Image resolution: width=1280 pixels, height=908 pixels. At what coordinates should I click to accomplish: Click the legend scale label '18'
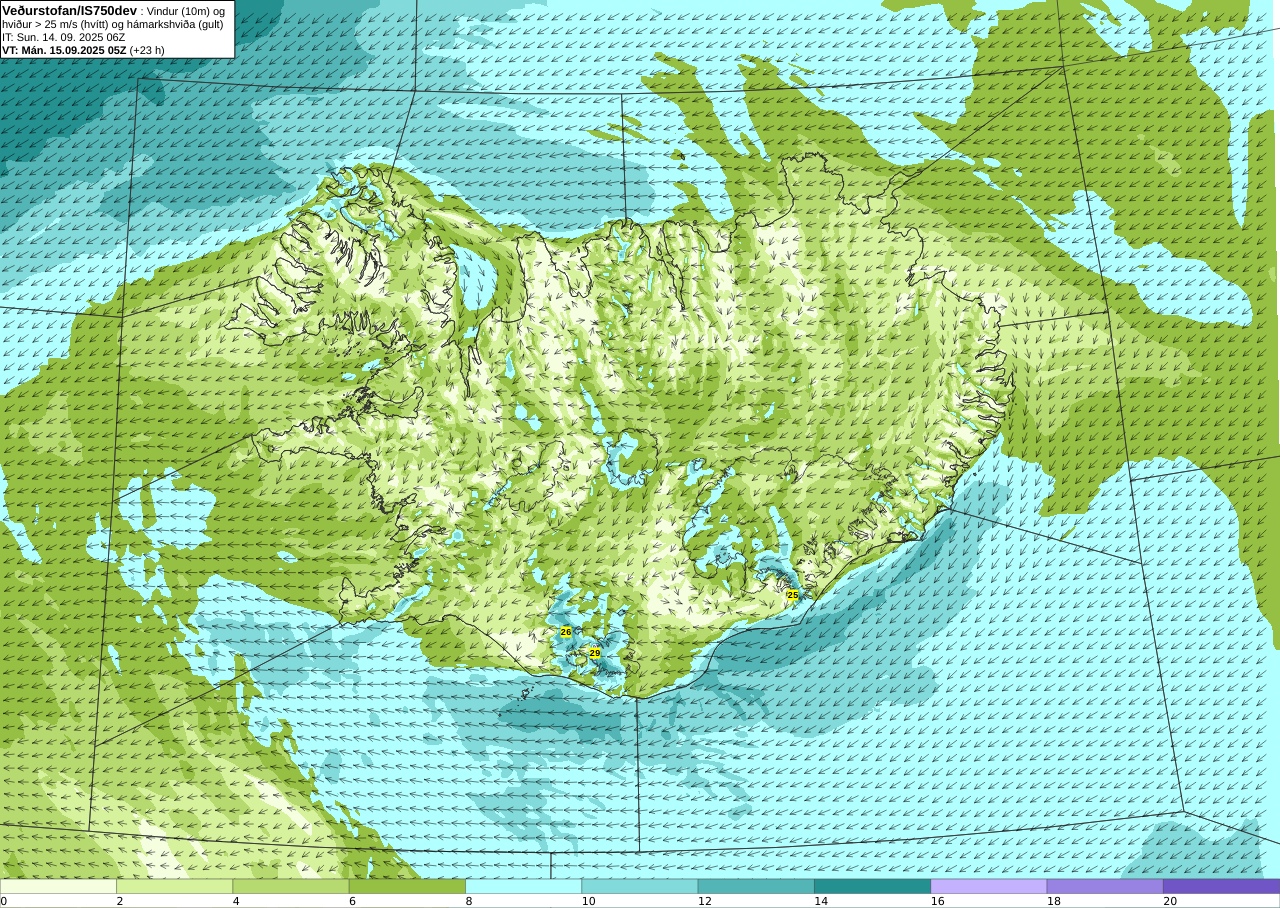pyautogui.click(x=1053, y=901)
